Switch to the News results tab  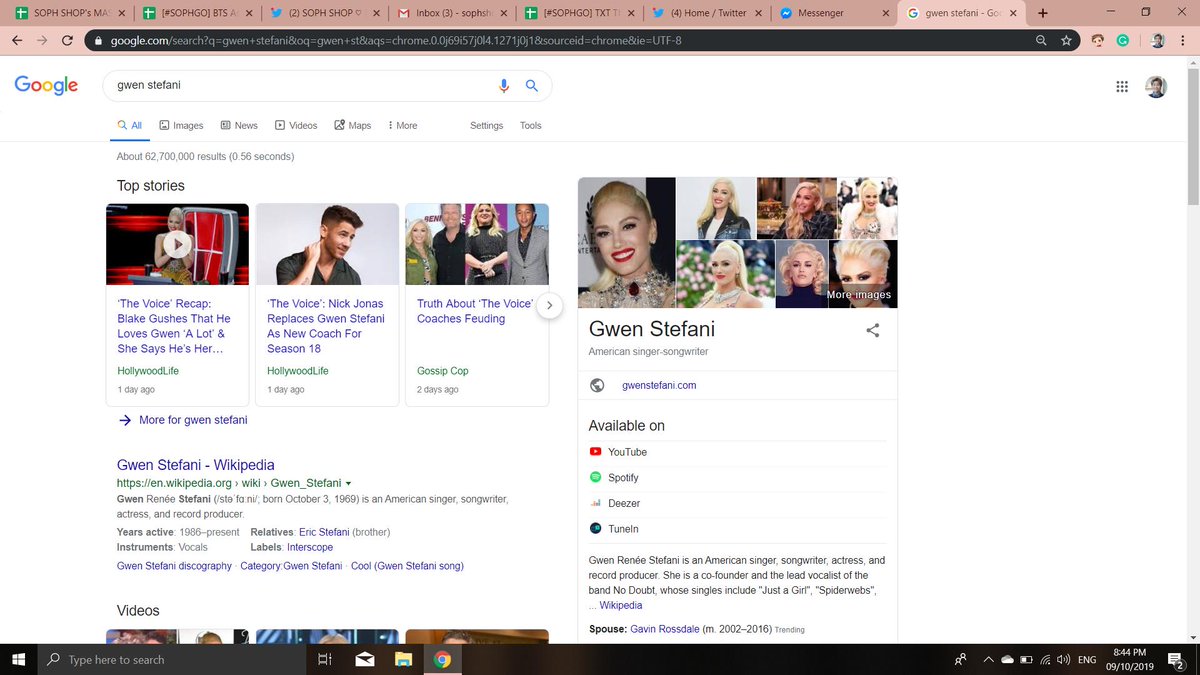coord(239,126)
